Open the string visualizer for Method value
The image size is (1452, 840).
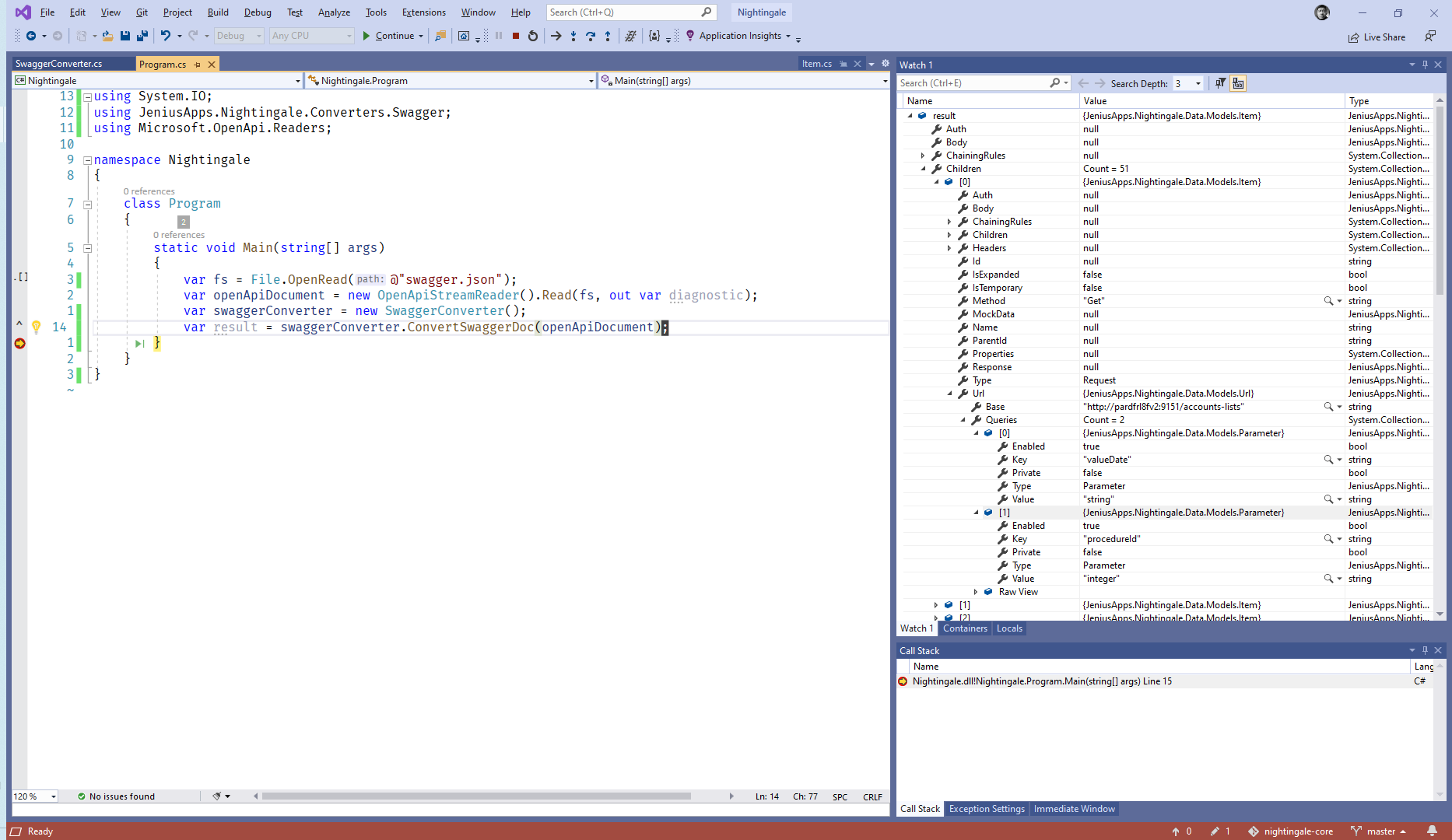(x=1327, y=301)
